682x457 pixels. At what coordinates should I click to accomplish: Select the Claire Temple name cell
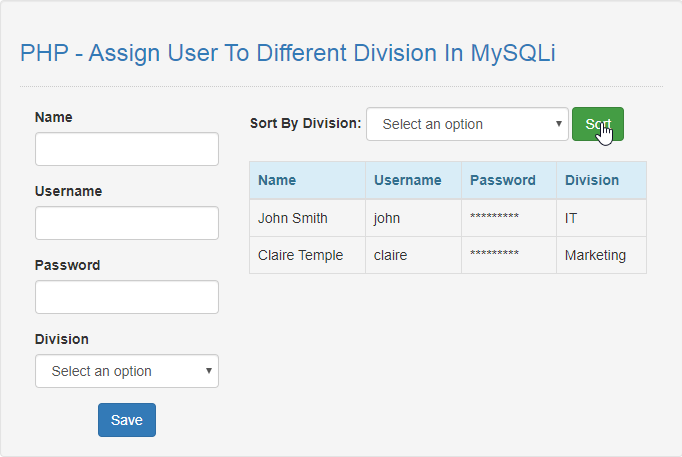[308, 255]
